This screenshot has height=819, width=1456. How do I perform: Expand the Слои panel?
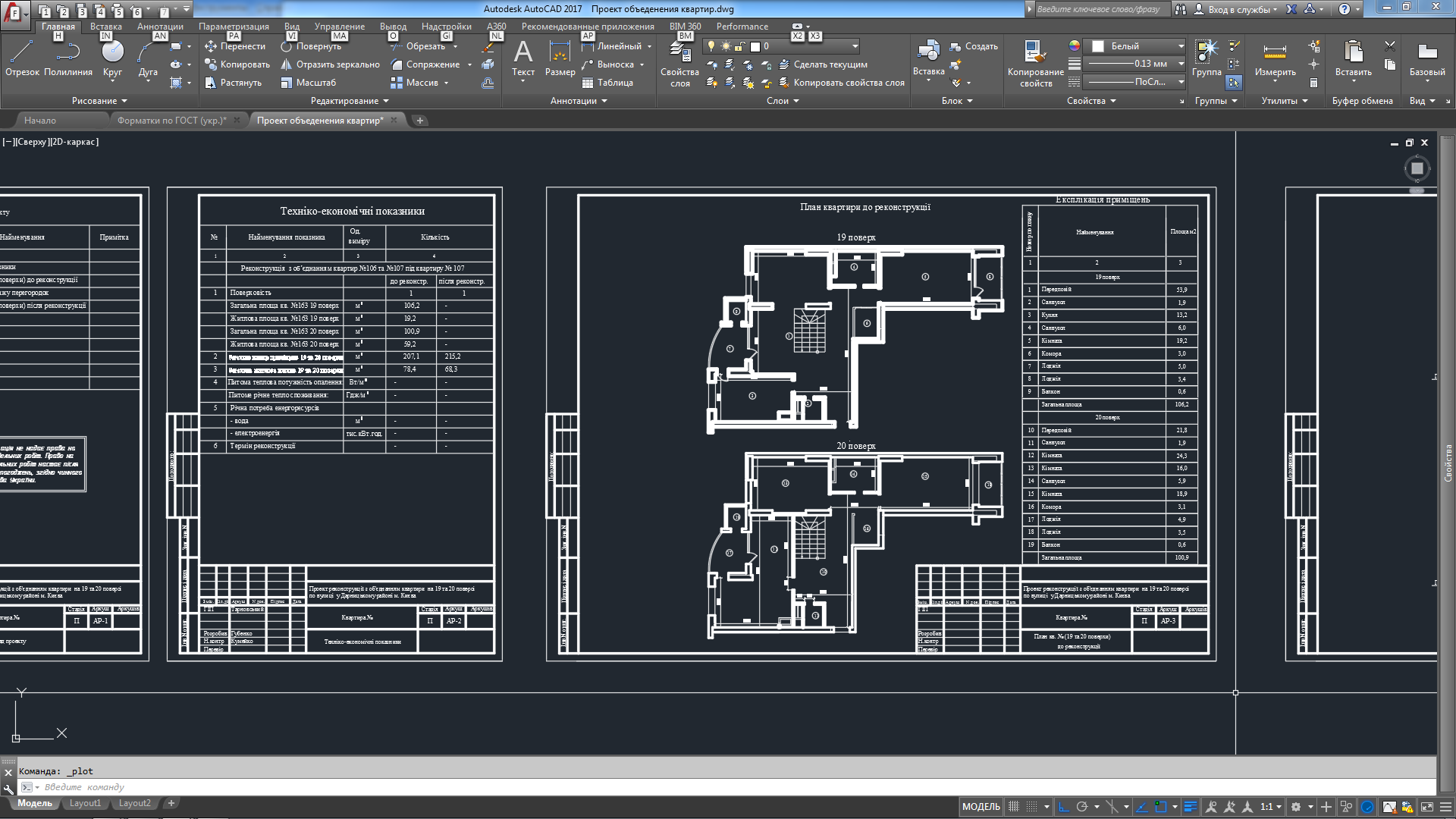783,101
